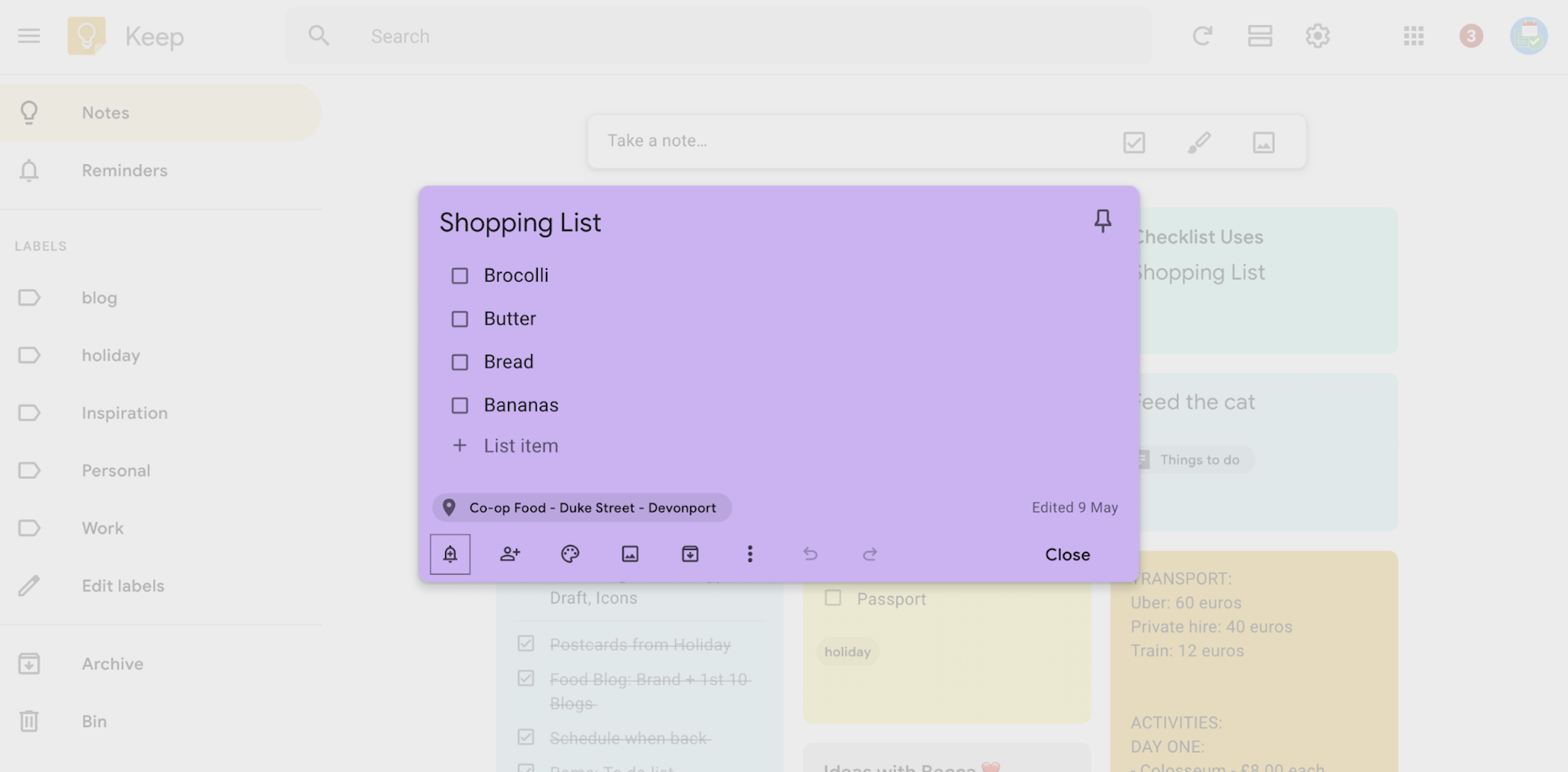Open the main menu hamburger icon

point(29,36)
